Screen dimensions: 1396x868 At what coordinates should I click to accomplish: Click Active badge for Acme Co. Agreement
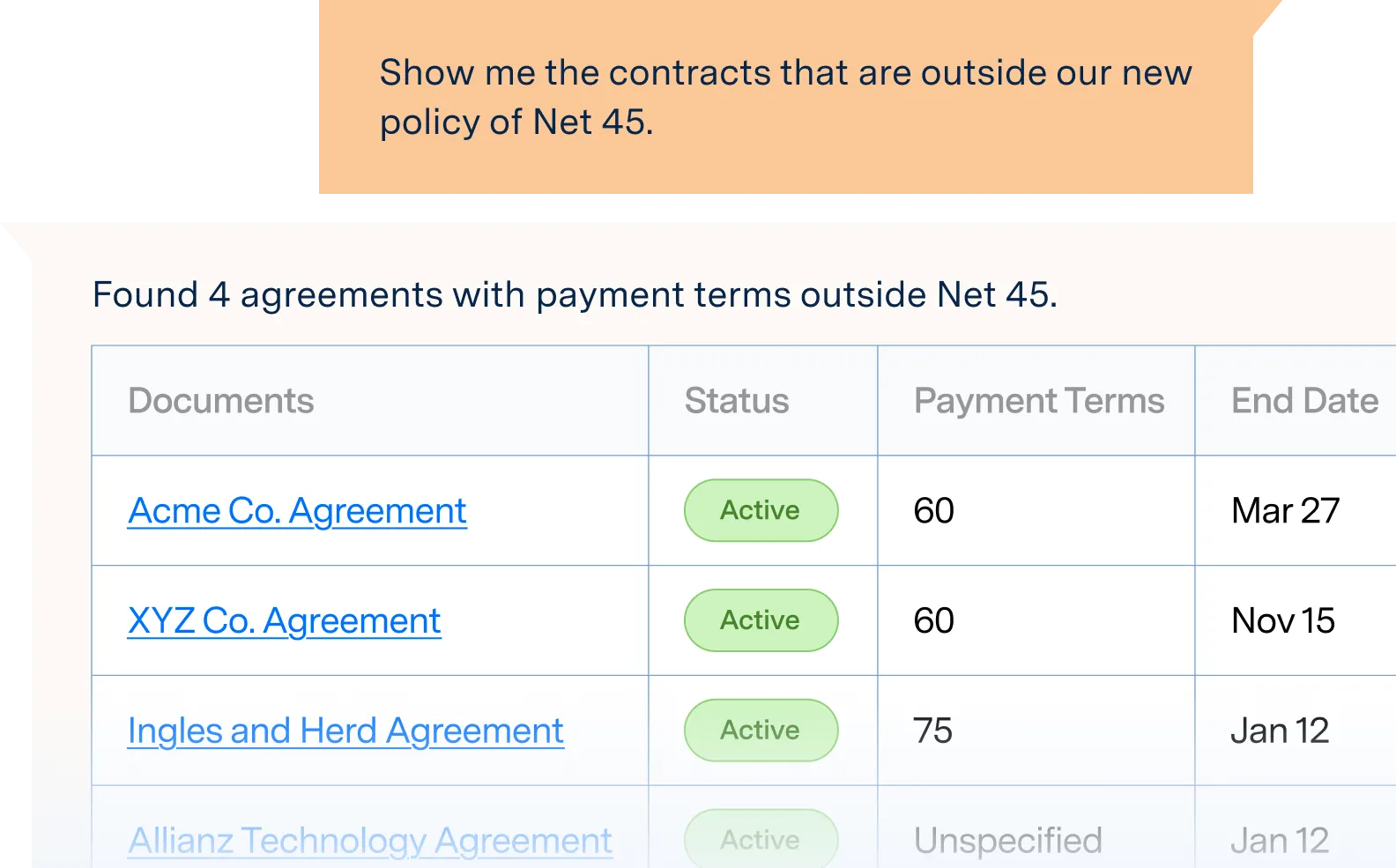tap(761, 510)
